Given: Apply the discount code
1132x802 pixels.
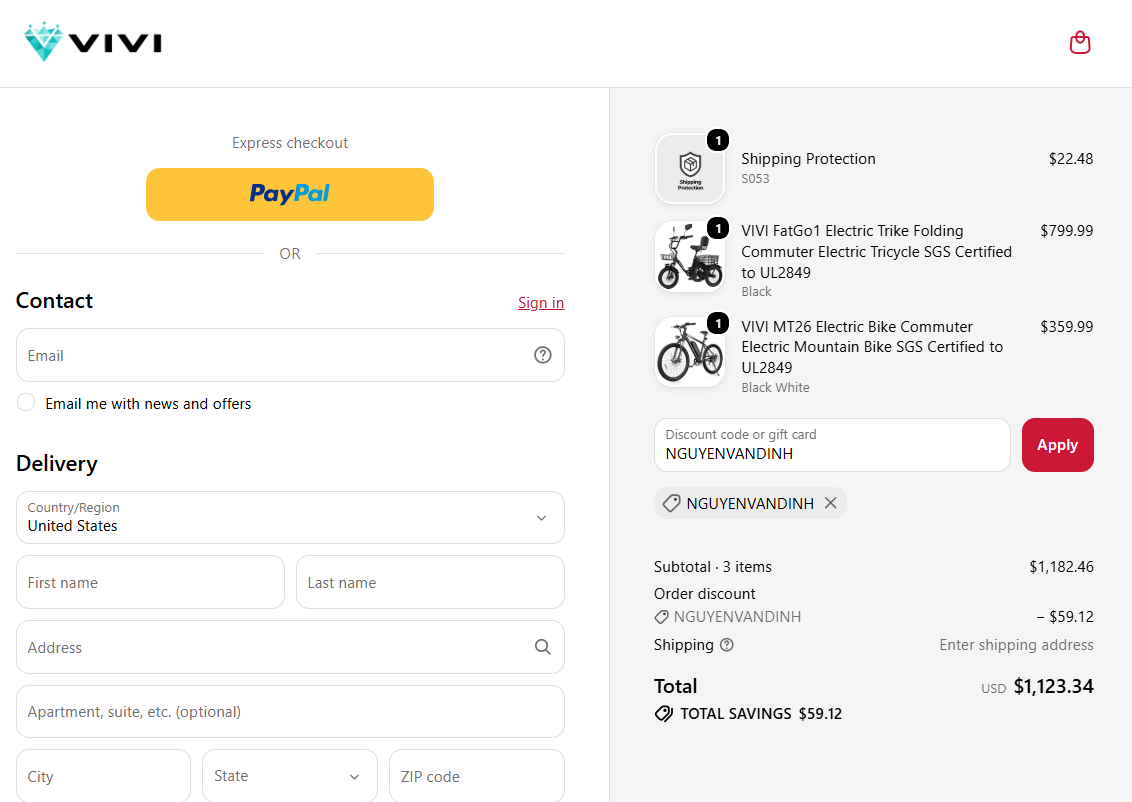Looking at the screenshot, I should 1058,445.
